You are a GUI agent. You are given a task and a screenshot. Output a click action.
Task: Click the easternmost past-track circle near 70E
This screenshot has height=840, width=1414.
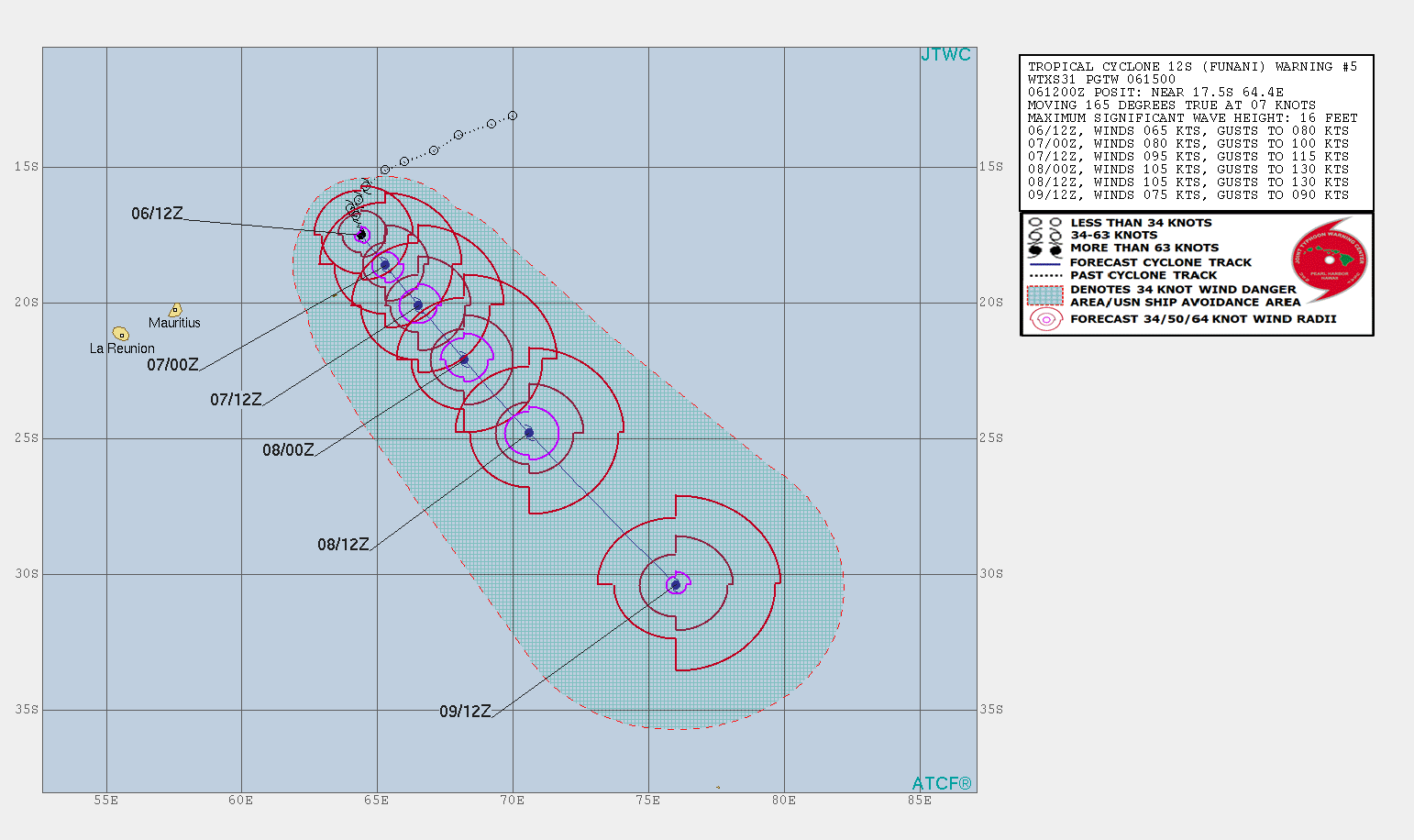pyautogui.click(x=513, y=116)
